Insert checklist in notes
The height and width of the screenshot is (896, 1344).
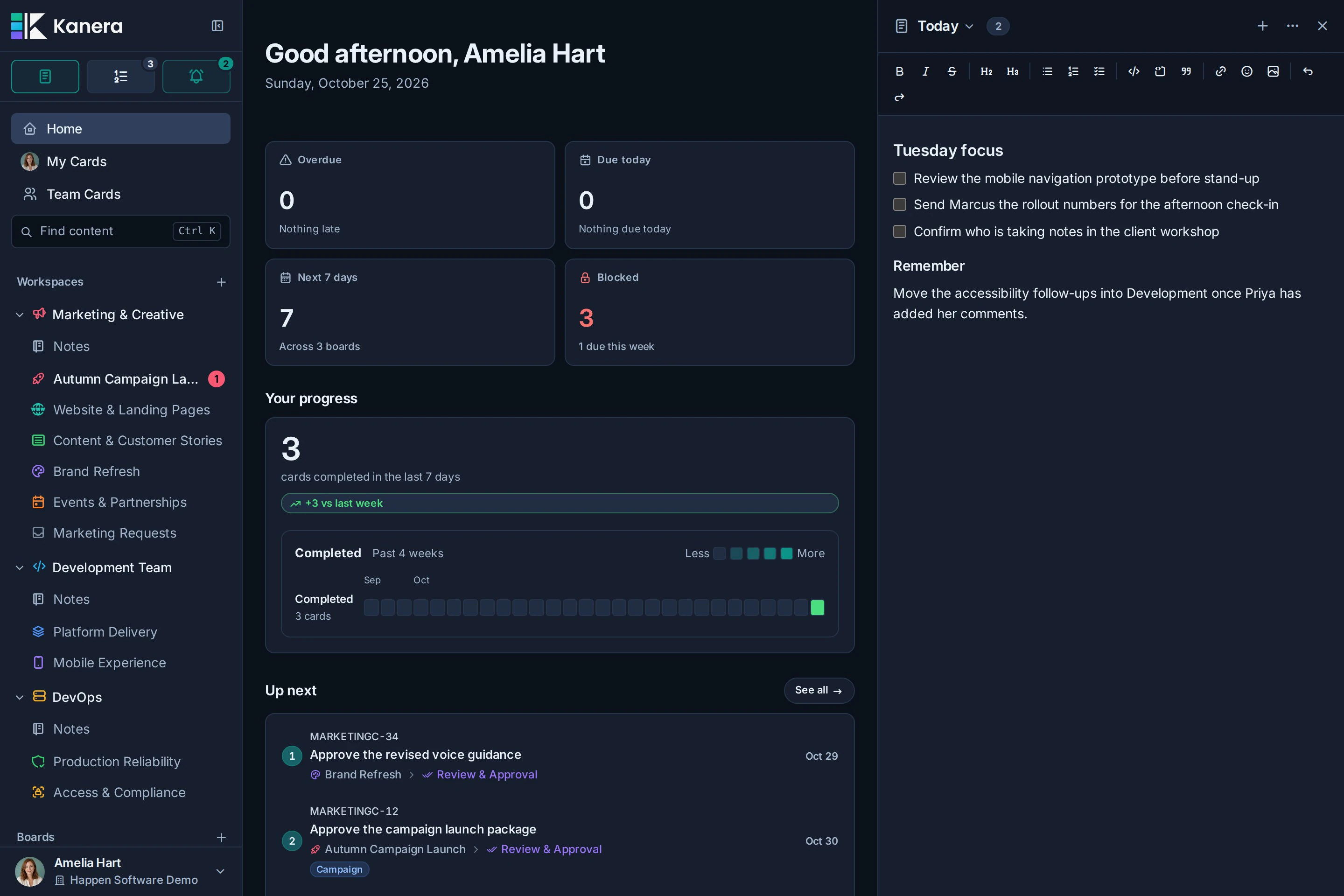1099,71
